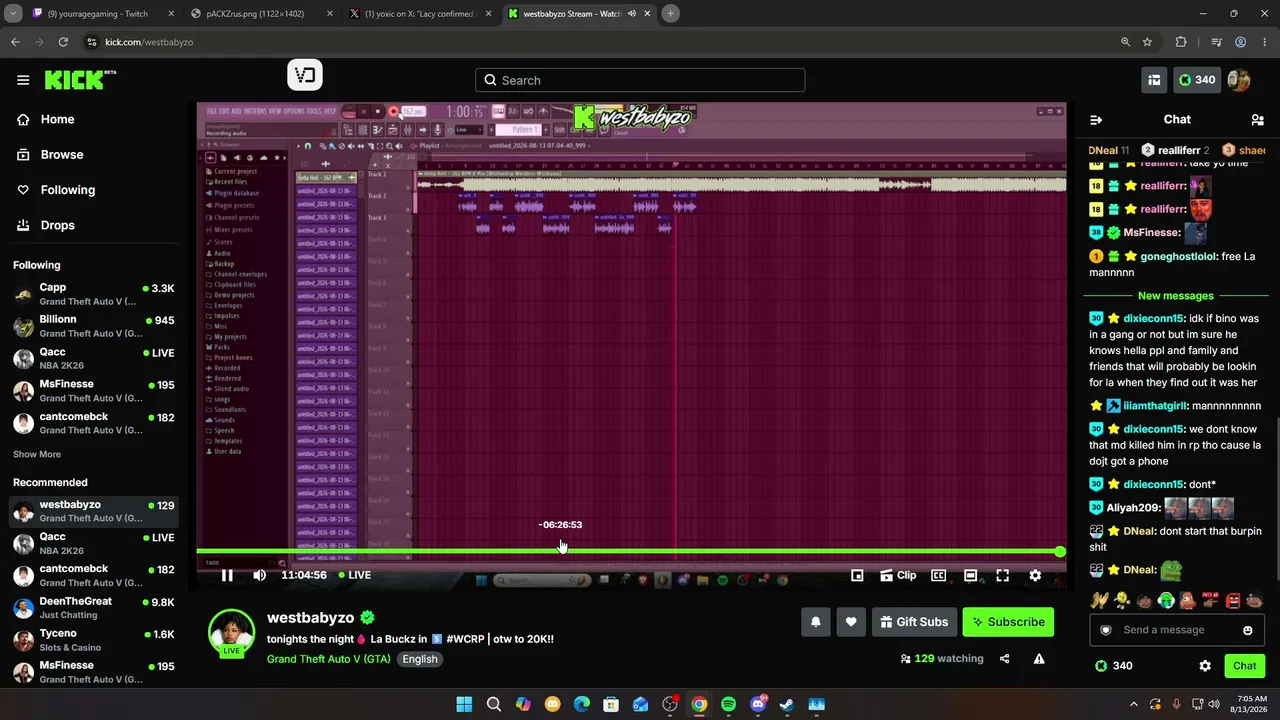Jump to LIVE in the player
This screenshot has height=720, width=1280.
(x=354, y=575)
